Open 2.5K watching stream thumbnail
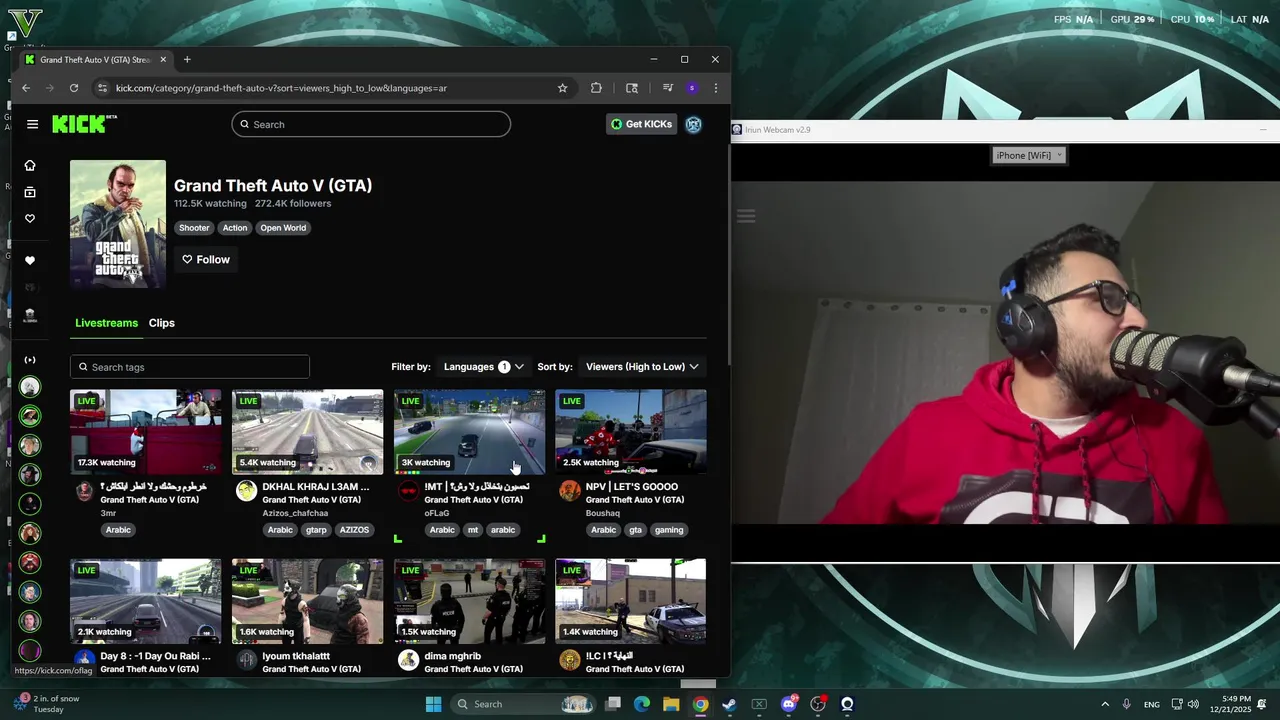 pyautogui.click(x=631, y=432)
